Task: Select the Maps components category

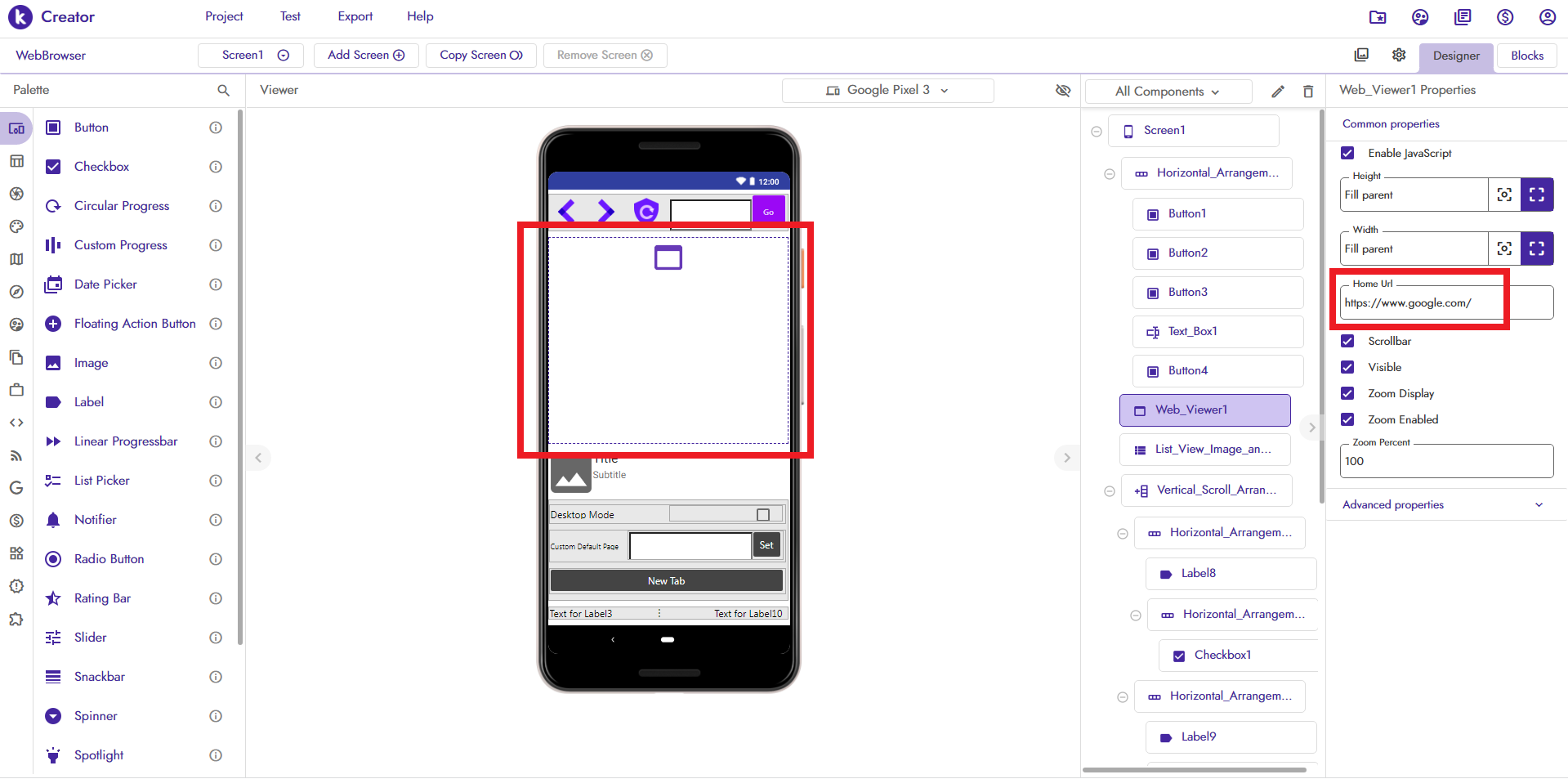Action: coord(16,259)
